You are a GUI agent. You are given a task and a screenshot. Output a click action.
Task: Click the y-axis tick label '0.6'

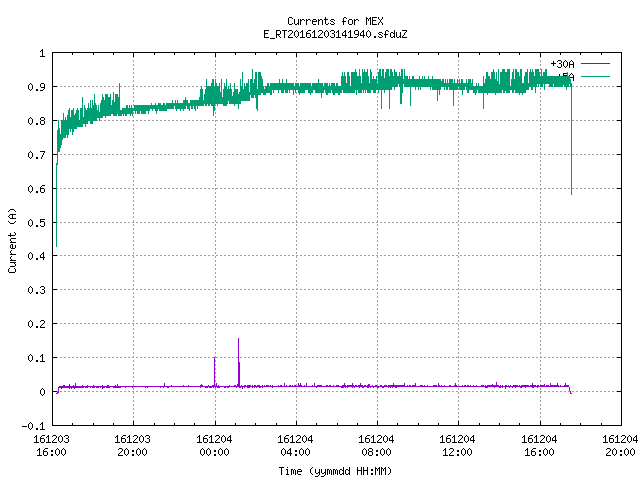coord(36,189)
